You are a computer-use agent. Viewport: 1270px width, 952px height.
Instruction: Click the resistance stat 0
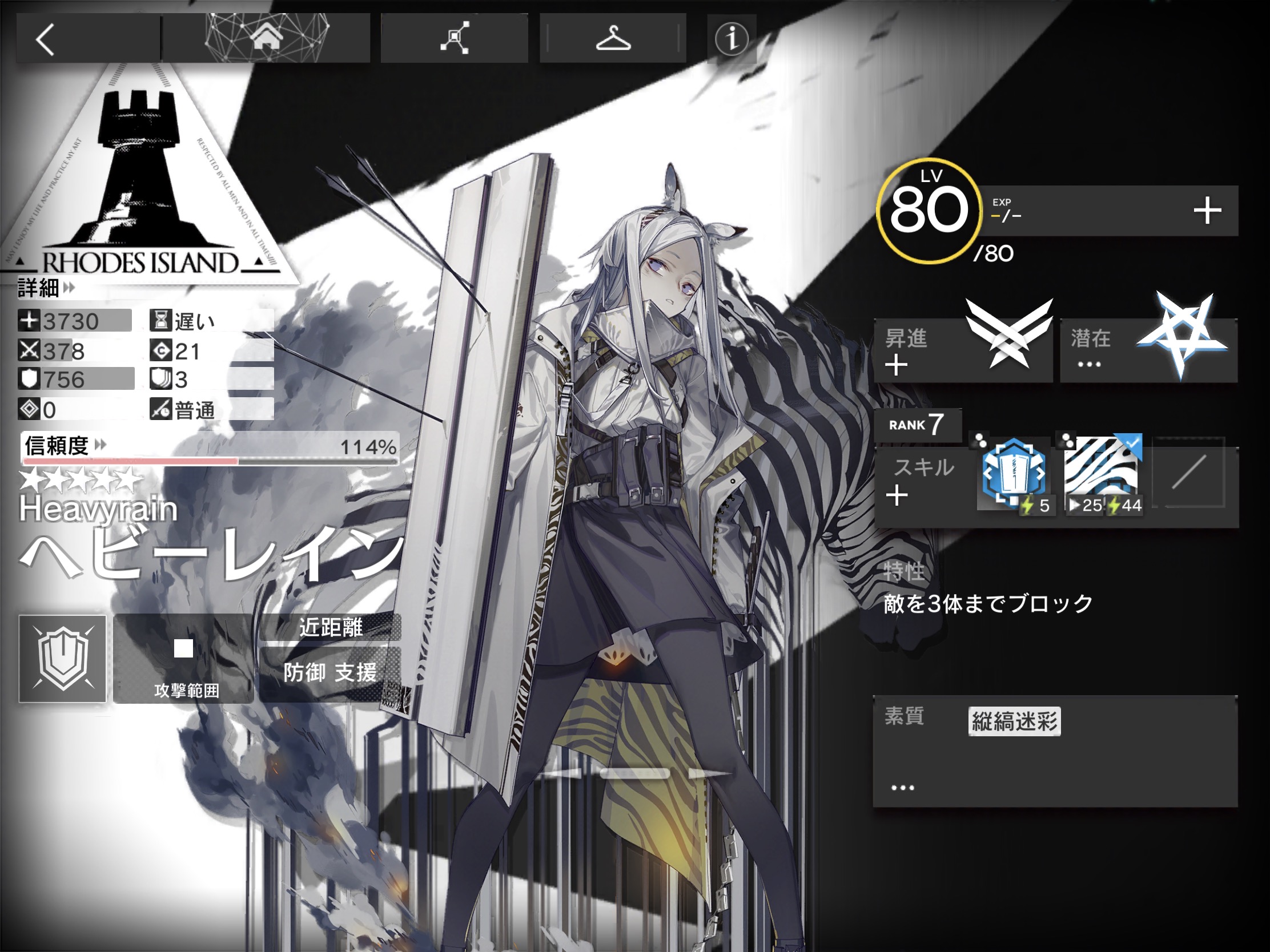pos(49,410)
